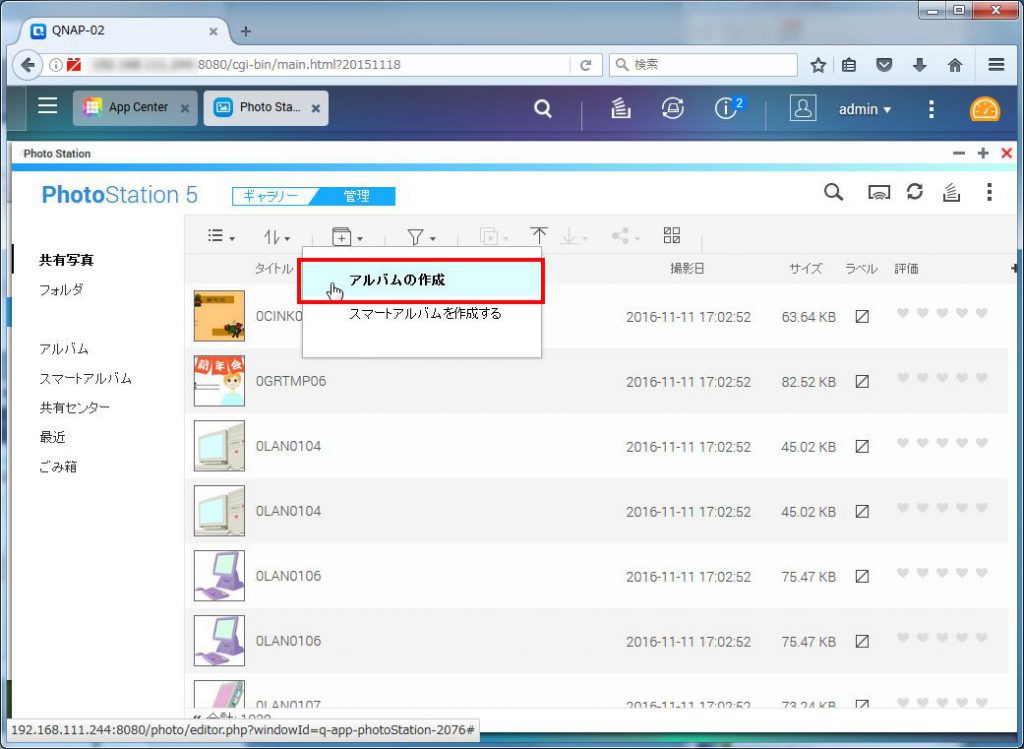Screen dimensions: 1024x749
Task: Open Photo Station settings vertical dots
Action: tap(989, 192)
